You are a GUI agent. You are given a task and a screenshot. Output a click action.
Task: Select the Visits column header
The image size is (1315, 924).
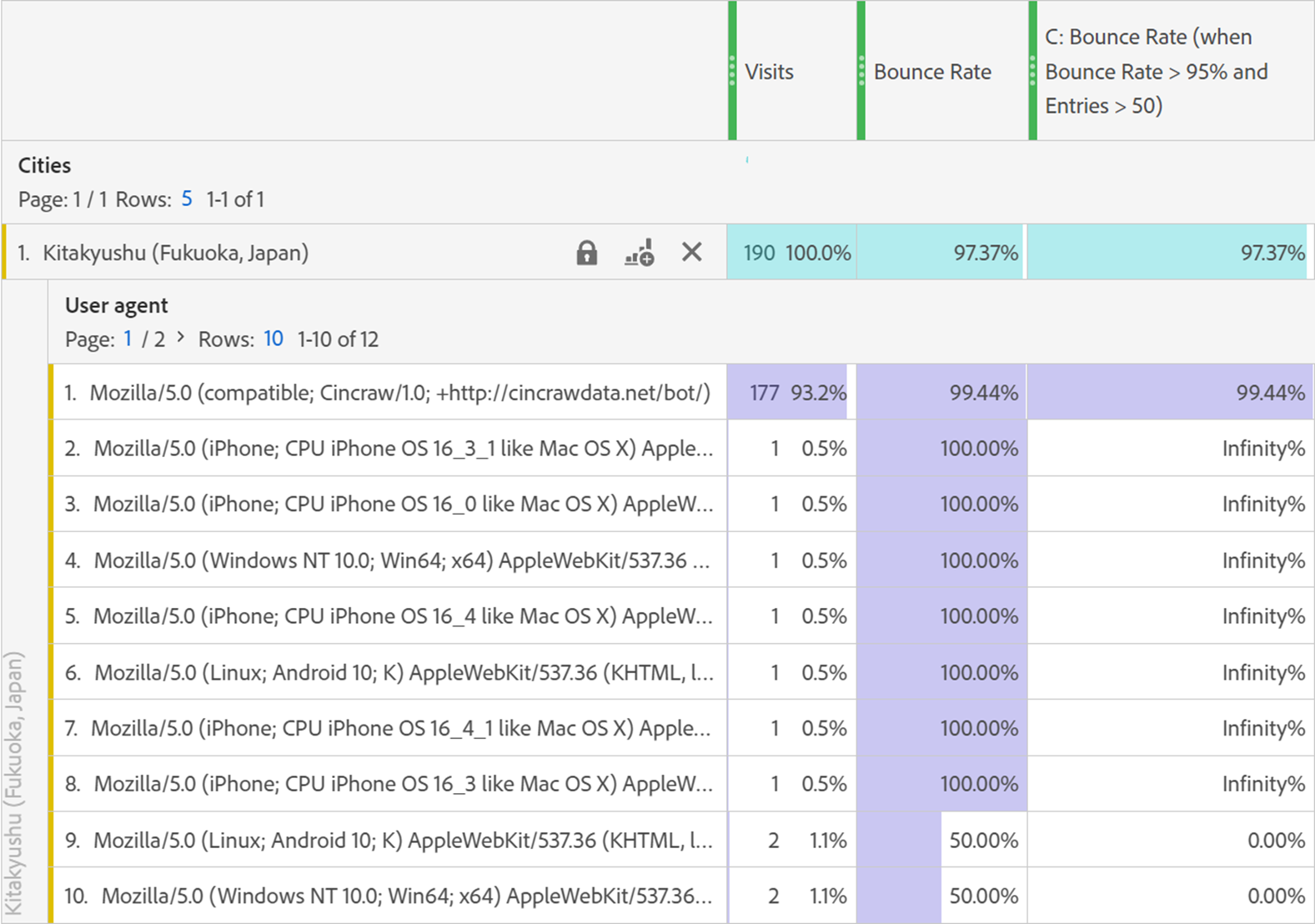tap(792, 71)
